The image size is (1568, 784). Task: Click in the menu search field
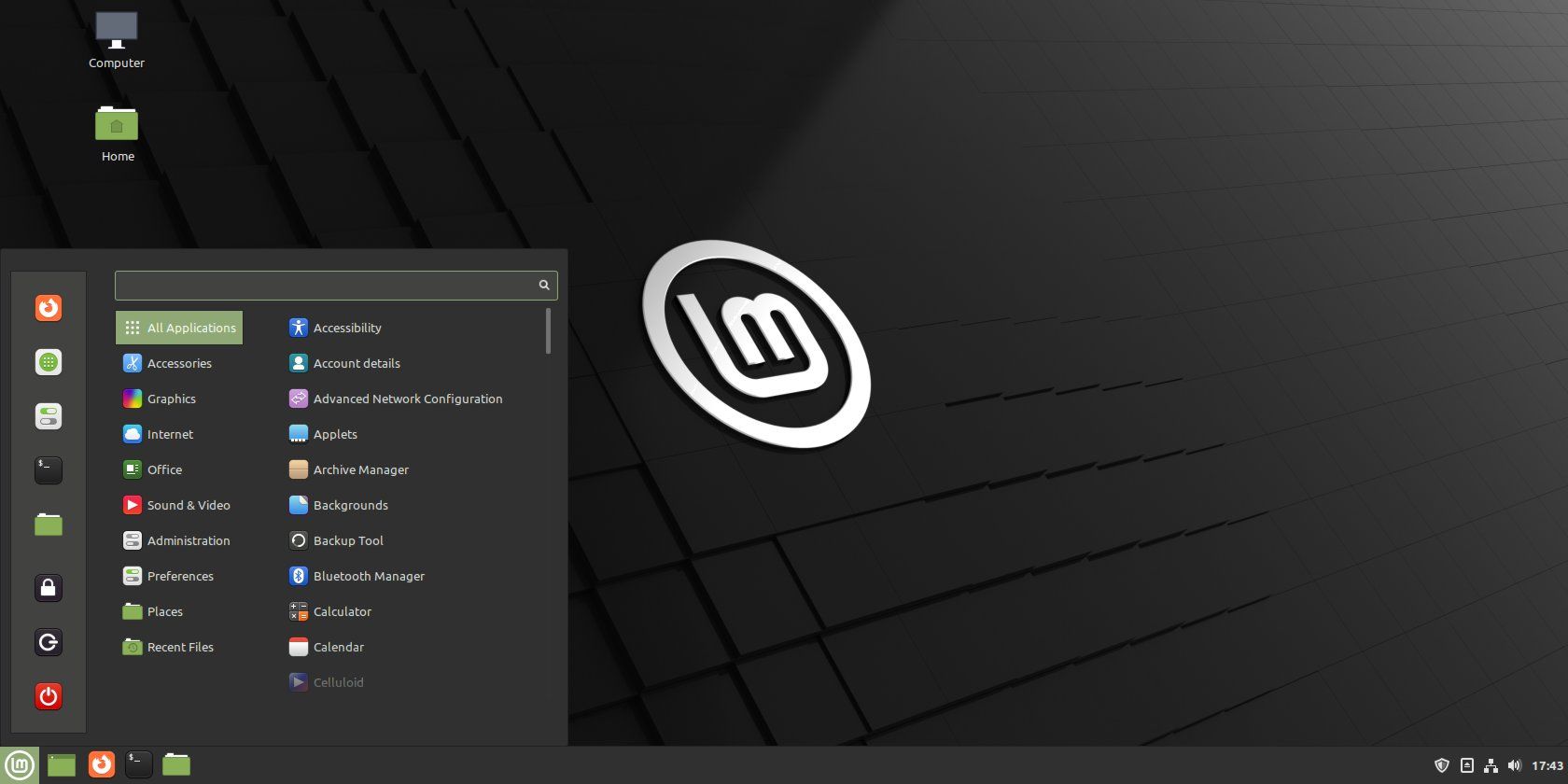click(336, 285)
